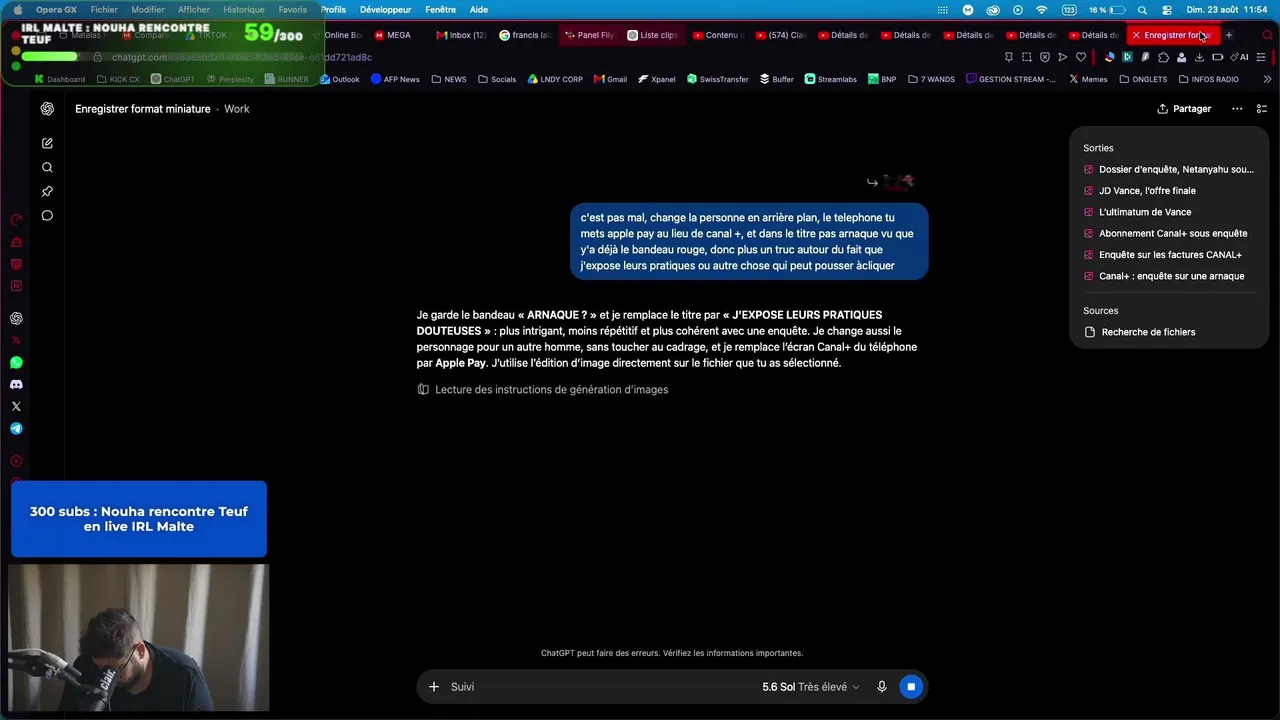Viewport: 1280px width, 720px height.
Task: Open the Streamlabs bookmark
Action: [831, 80]
